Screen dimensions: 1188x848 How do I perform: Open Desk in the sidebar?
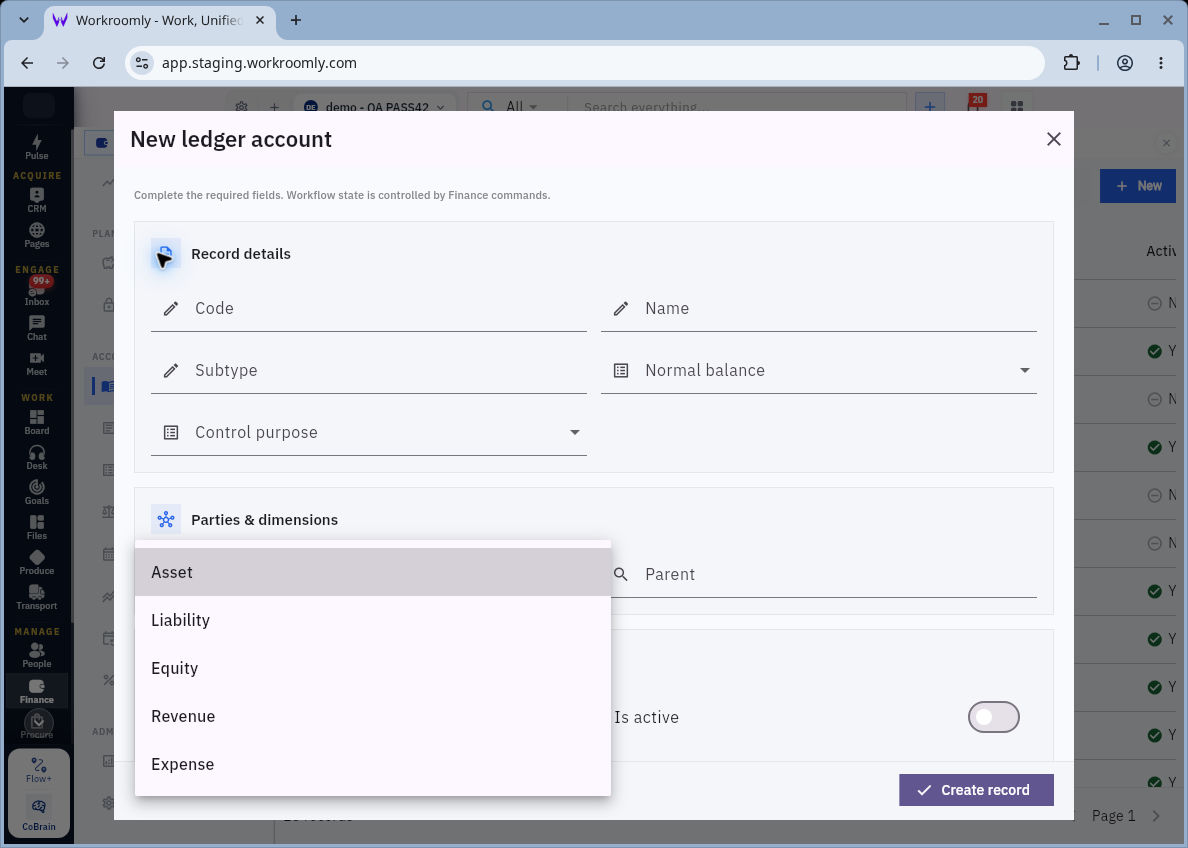36,457
